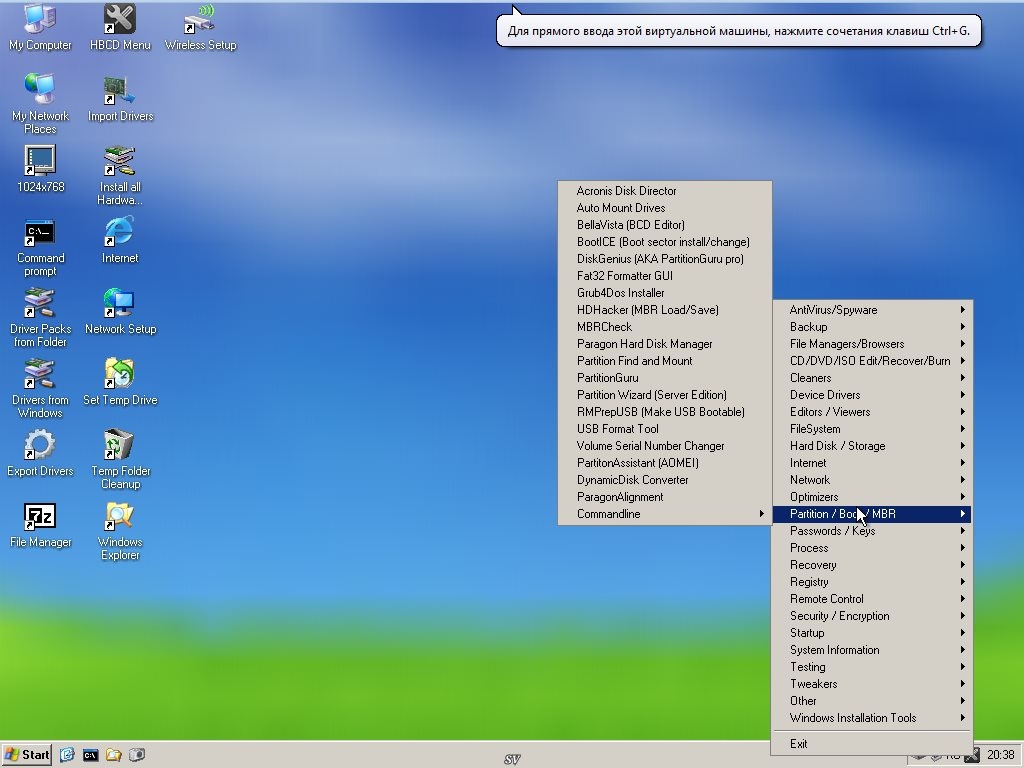Open Export Drivers desktop shortcut
The height and width of the screenshot is (768, 1024).
click(x=40, y=446)
